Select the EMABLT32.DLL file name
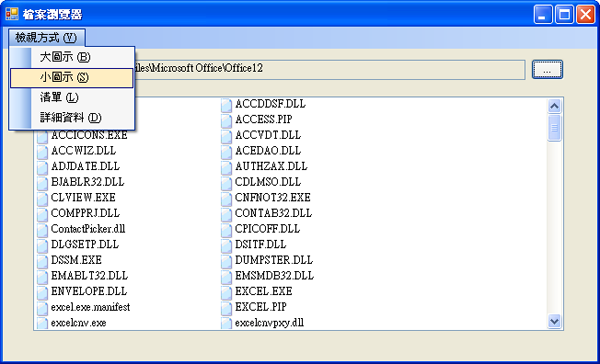600x364 pixels. point(90,276)
